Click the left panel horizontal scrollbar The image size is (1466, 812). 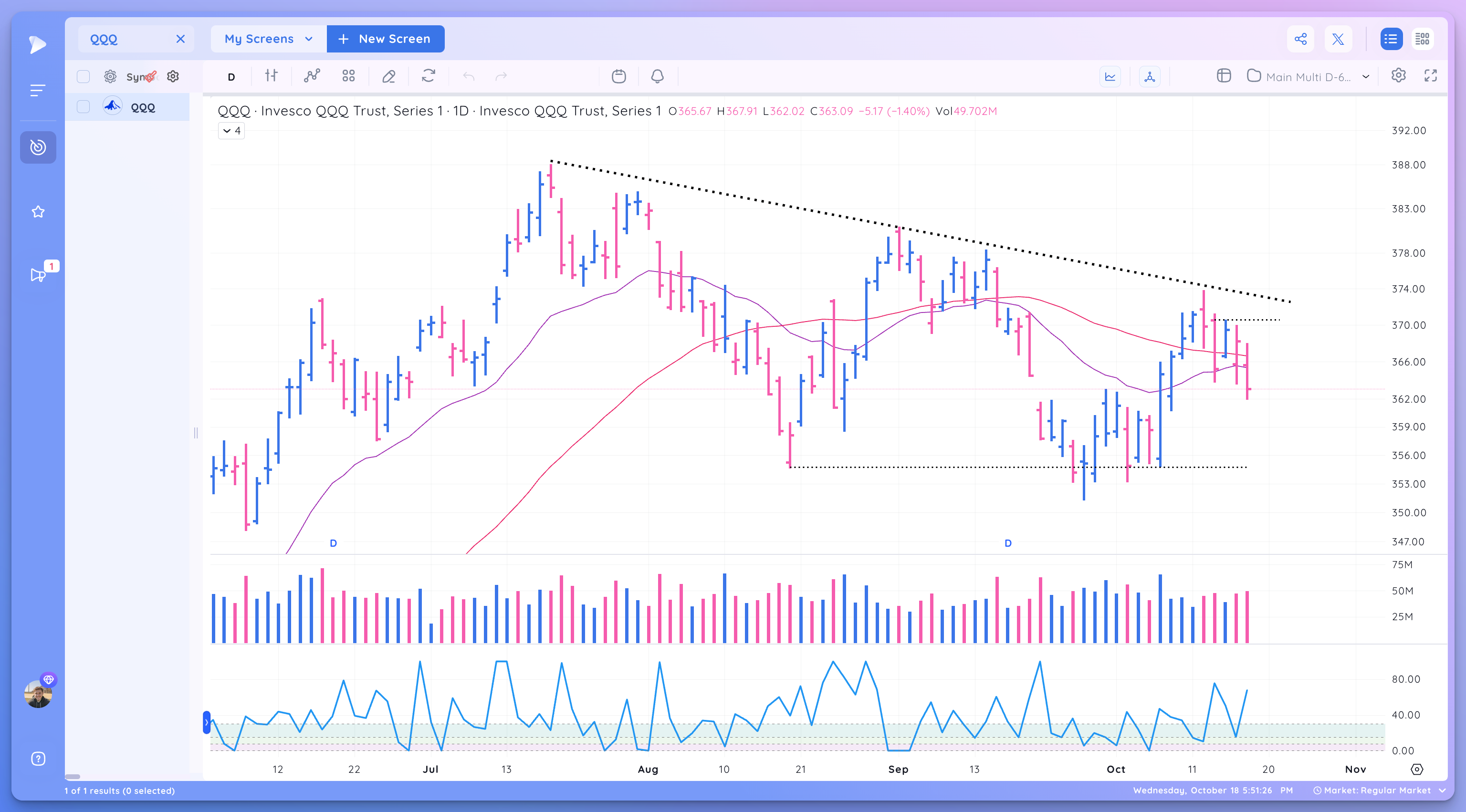[x=72, y=777]
